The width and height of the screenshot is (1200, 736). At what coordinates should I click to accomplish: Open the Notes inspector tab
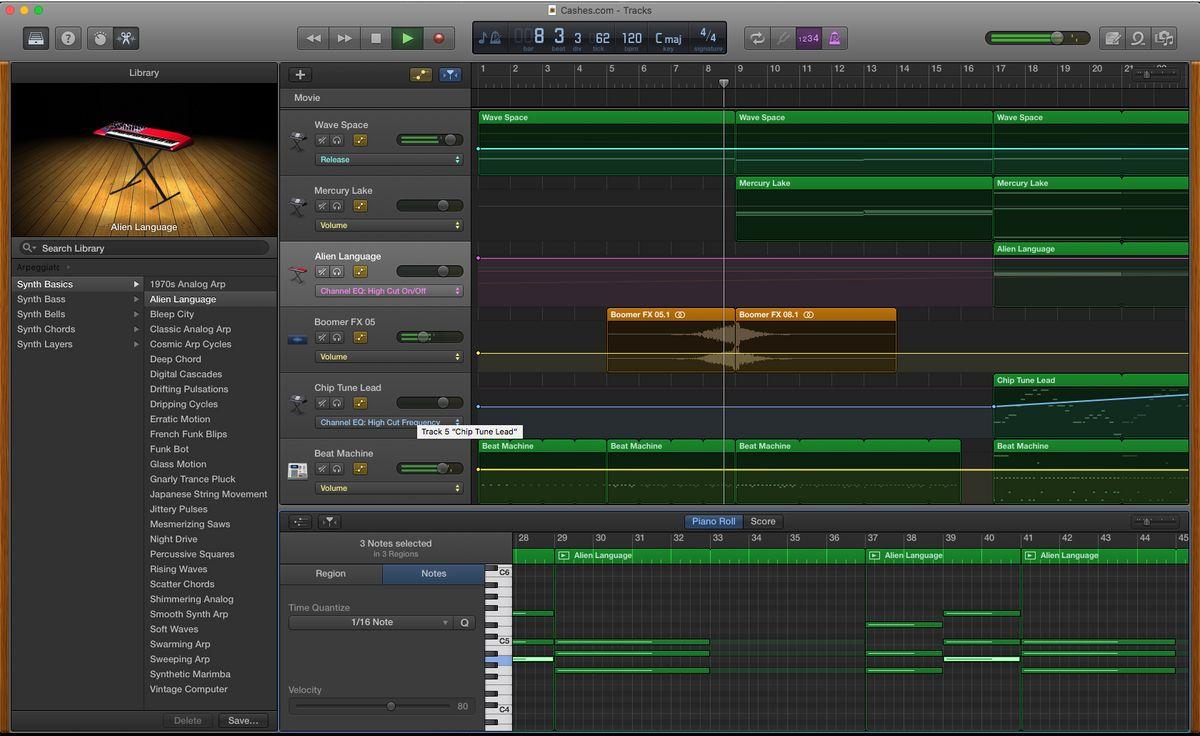[434, 574]
